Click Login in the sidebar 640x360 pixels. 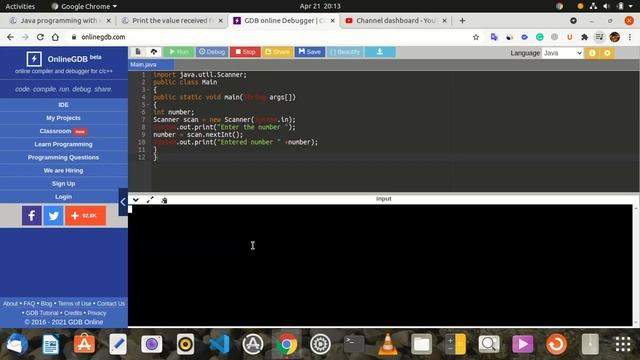click(x=63, y=196)
